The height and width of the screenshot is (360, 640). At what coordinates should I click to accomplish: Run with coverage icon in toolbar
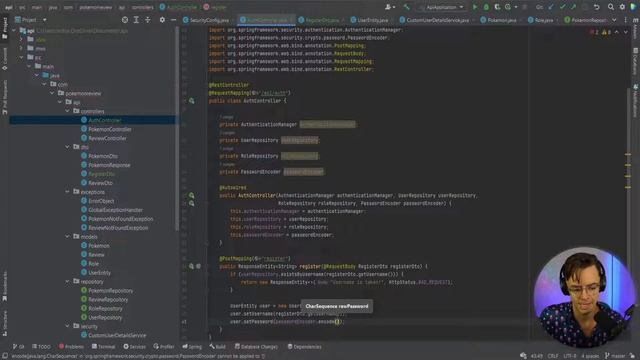(497, 7)
